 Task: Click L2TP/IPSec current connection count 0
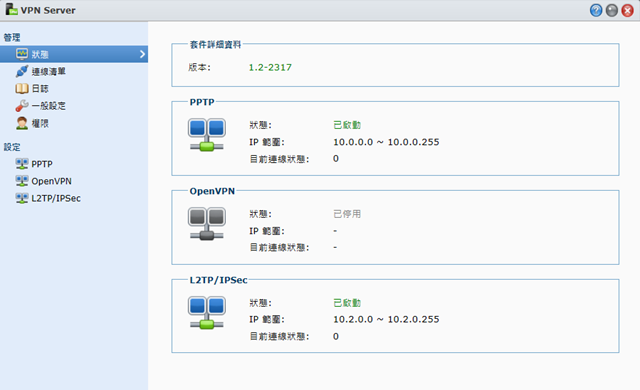tap(336, 336)
